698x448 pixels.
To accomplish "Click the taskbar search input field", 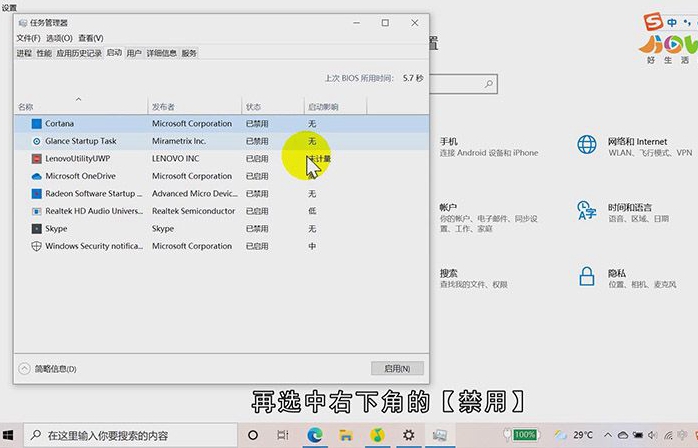I will pos(130,435).
